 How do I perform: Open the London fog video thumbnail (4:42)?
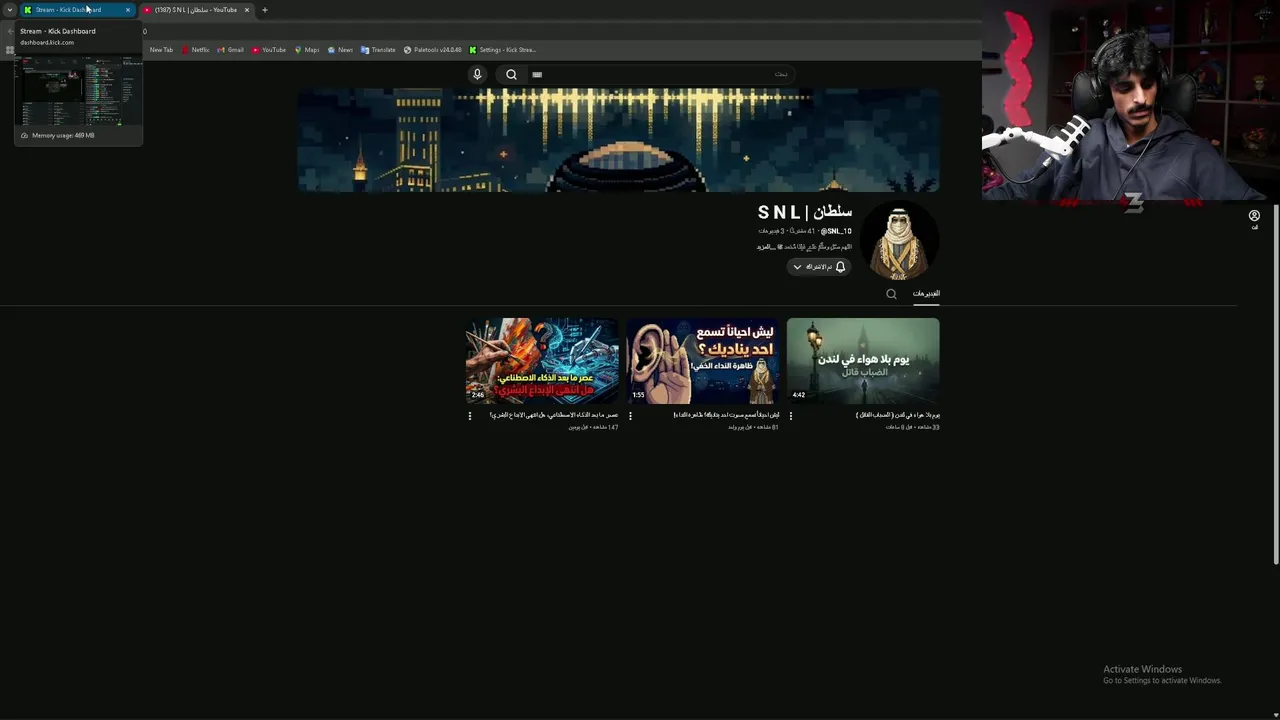pyautogui.click(x=863, y=361)
